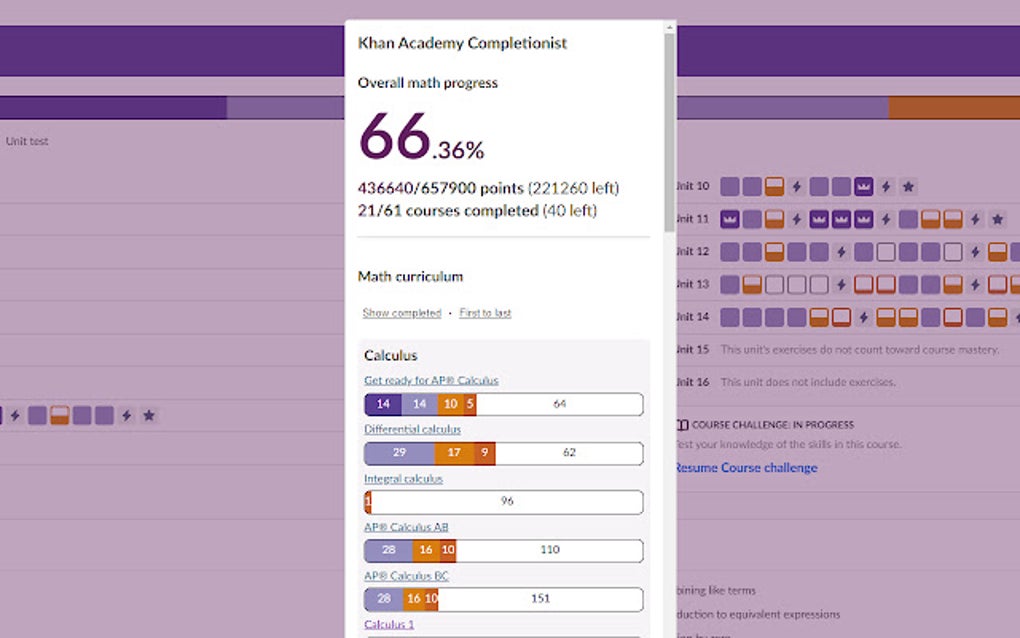Click an empty unstarted skill square in Unit 12
Screen dimensions: 1020x638
coord(888,250)
